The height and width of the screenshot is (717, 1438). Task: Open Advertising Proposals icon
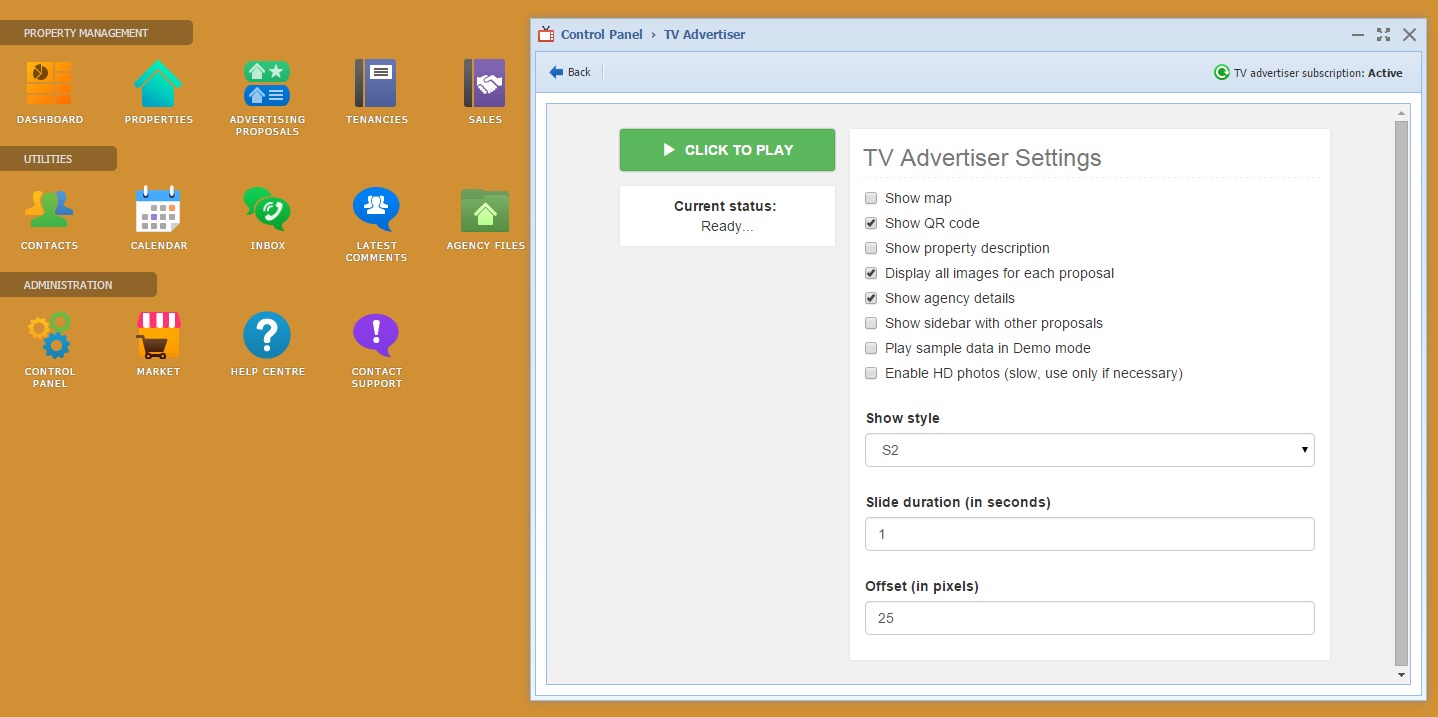click(267, 84)
